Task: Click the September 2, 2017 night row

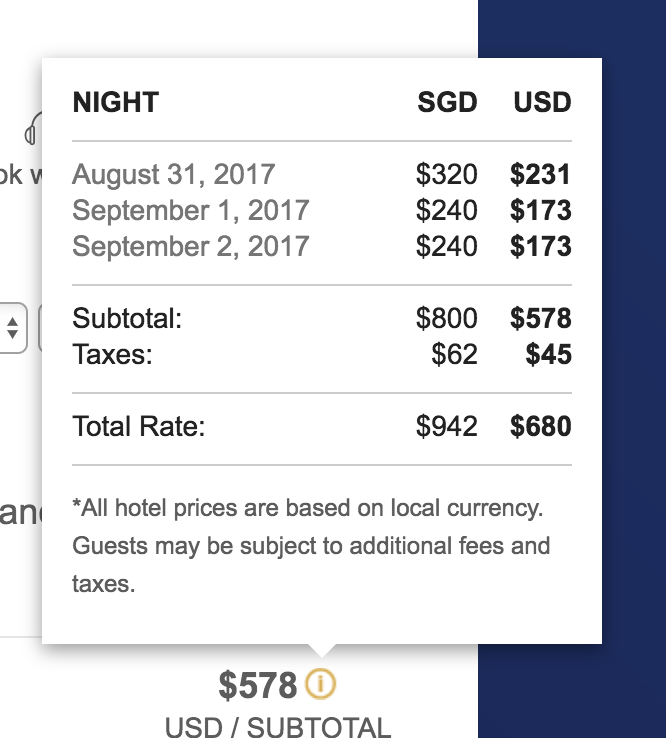Action: point(322,246)
